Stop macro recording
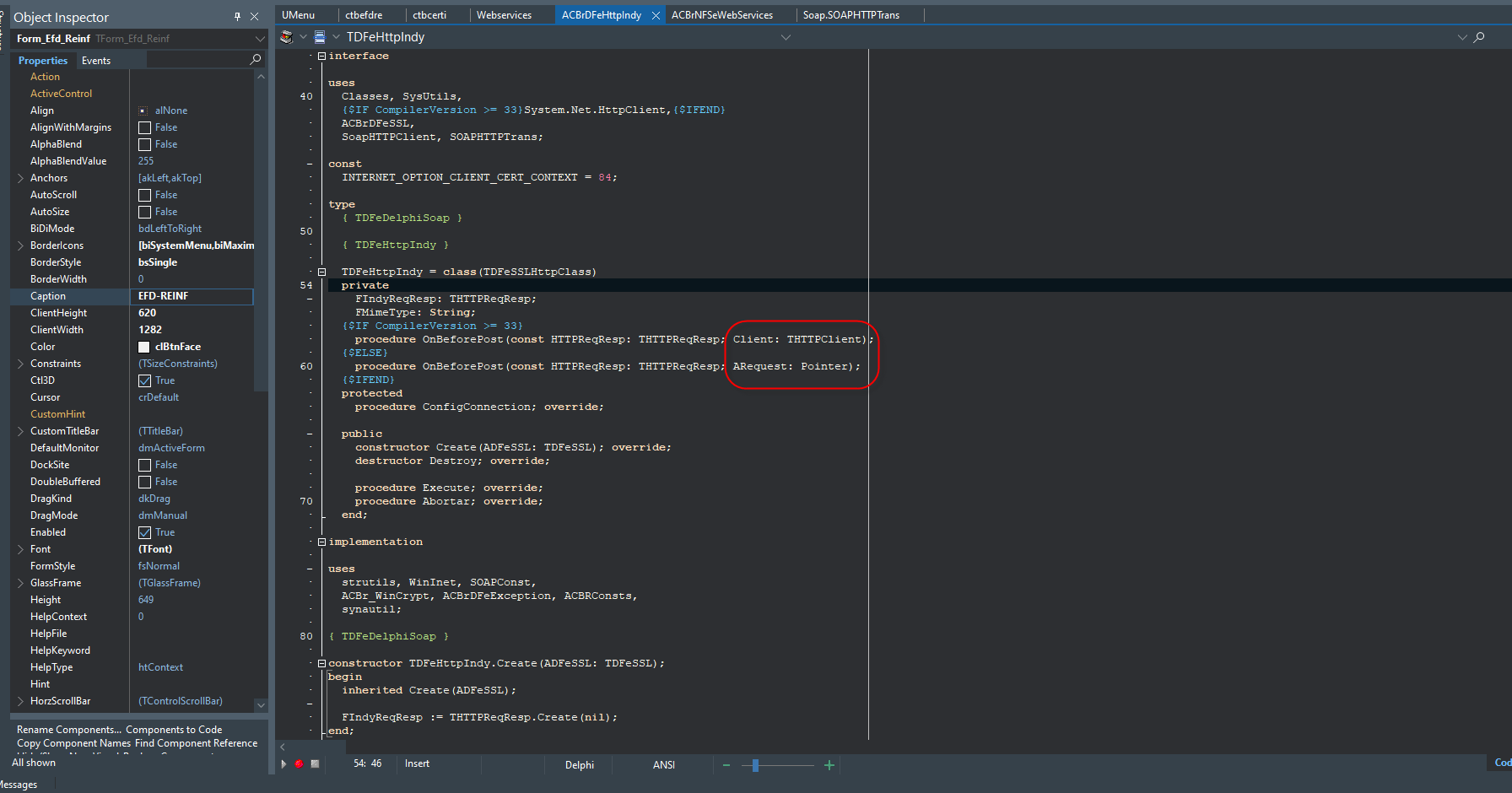Viewport: 1512px width, 793px height. [315, 763]
